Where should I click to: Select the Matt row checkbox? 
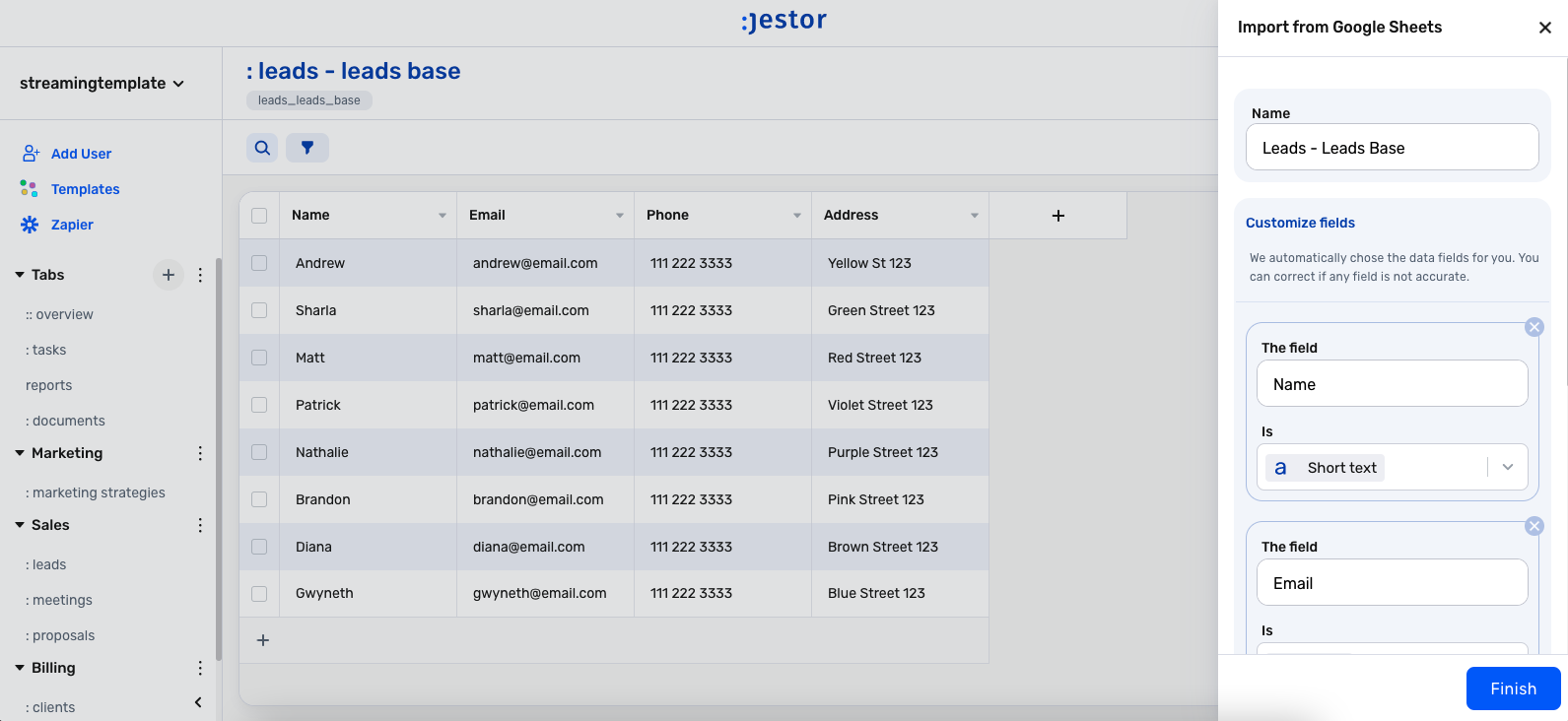pos(259,358)
